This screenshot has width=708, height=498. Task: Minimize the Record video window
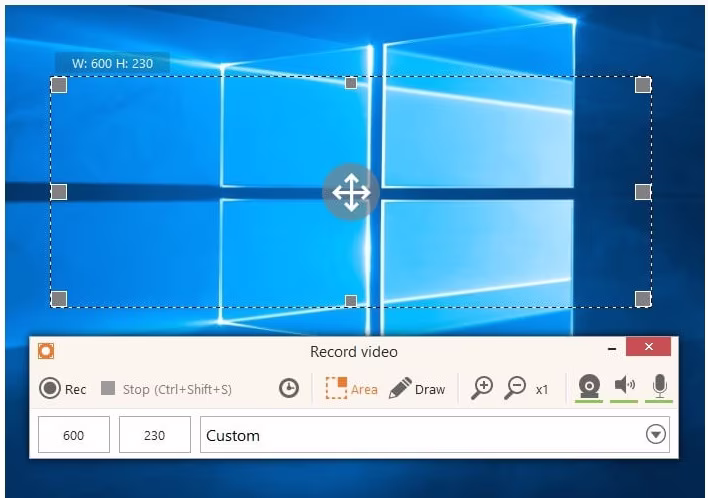tap(612, 348)
